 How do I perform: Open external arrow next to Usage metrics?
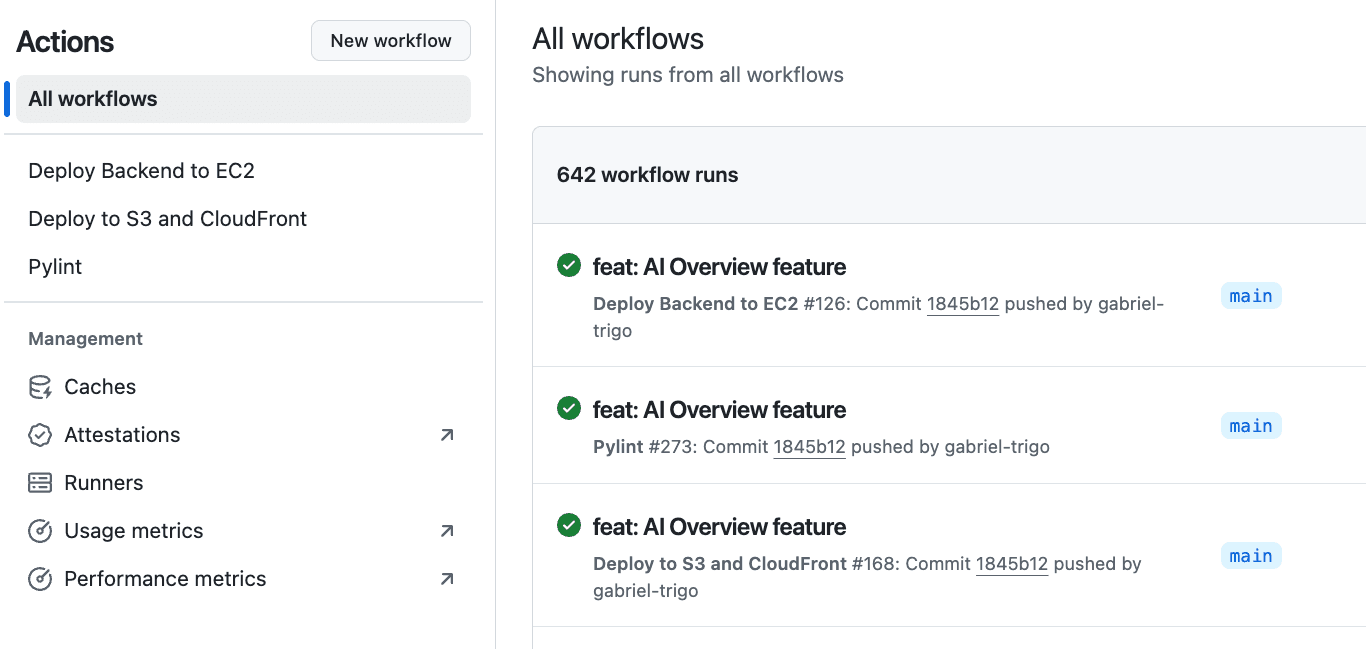click(447, 531)
